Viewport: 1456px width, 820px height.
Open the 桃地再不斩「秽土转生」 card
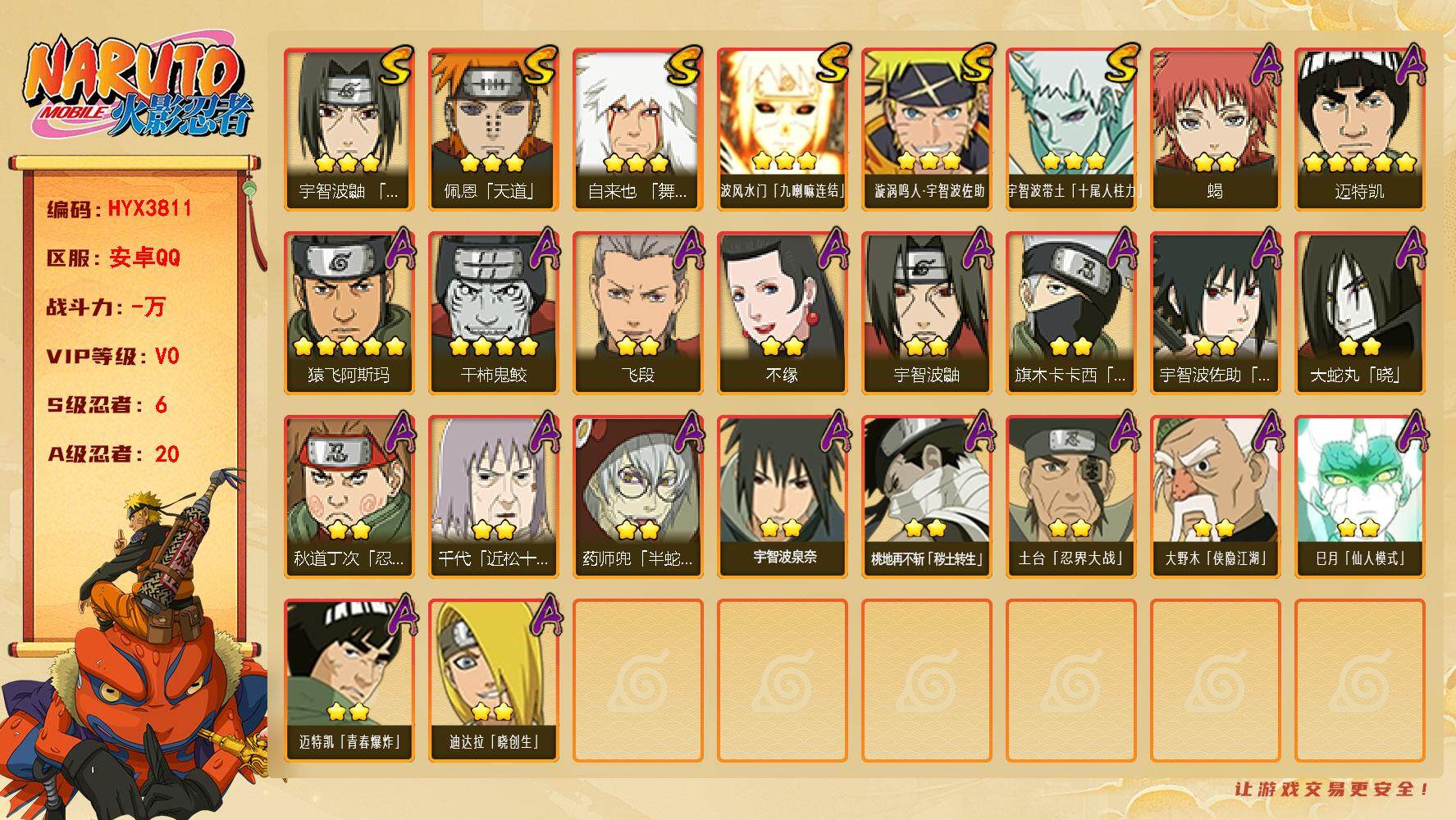926,497
